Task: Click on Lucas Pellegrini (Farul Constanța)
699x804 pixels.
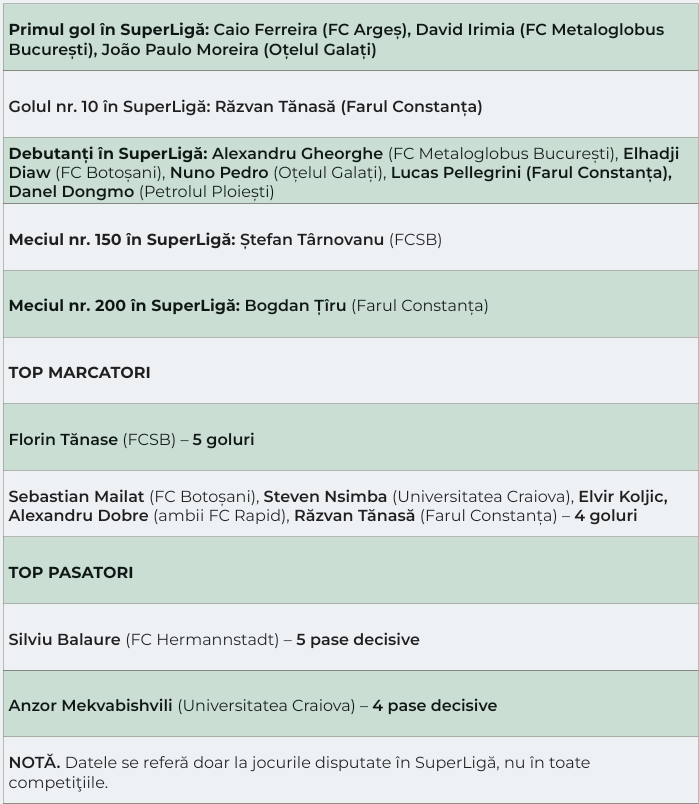Action: pyautogui.click(x=530, y=172)
